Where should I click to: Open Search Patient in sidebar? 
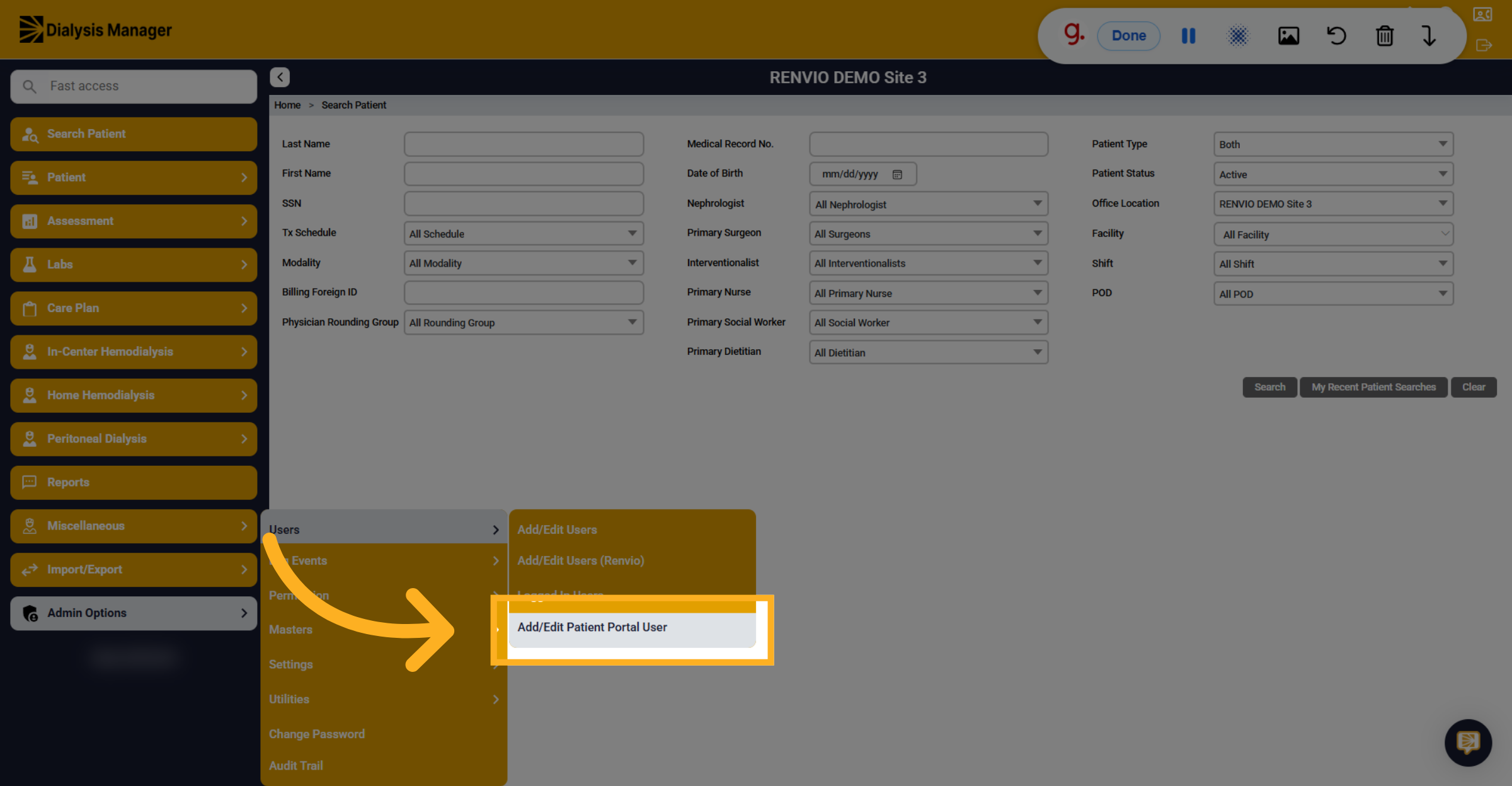(x=134, y=134)
